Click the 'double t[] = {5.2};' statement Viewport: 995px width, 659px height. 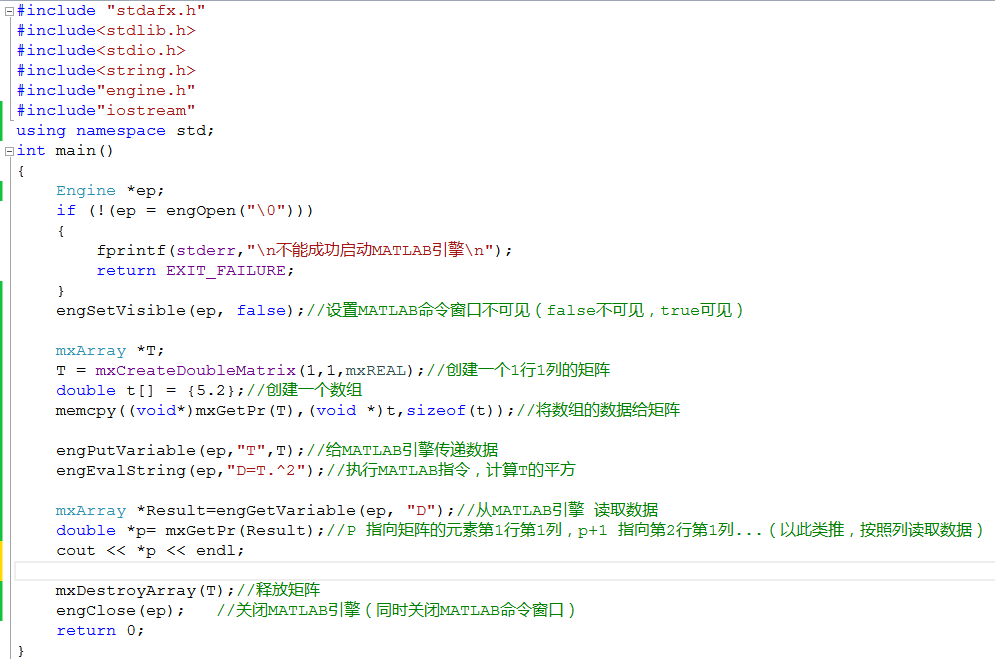pyautogui.click(x=150, y=391)
